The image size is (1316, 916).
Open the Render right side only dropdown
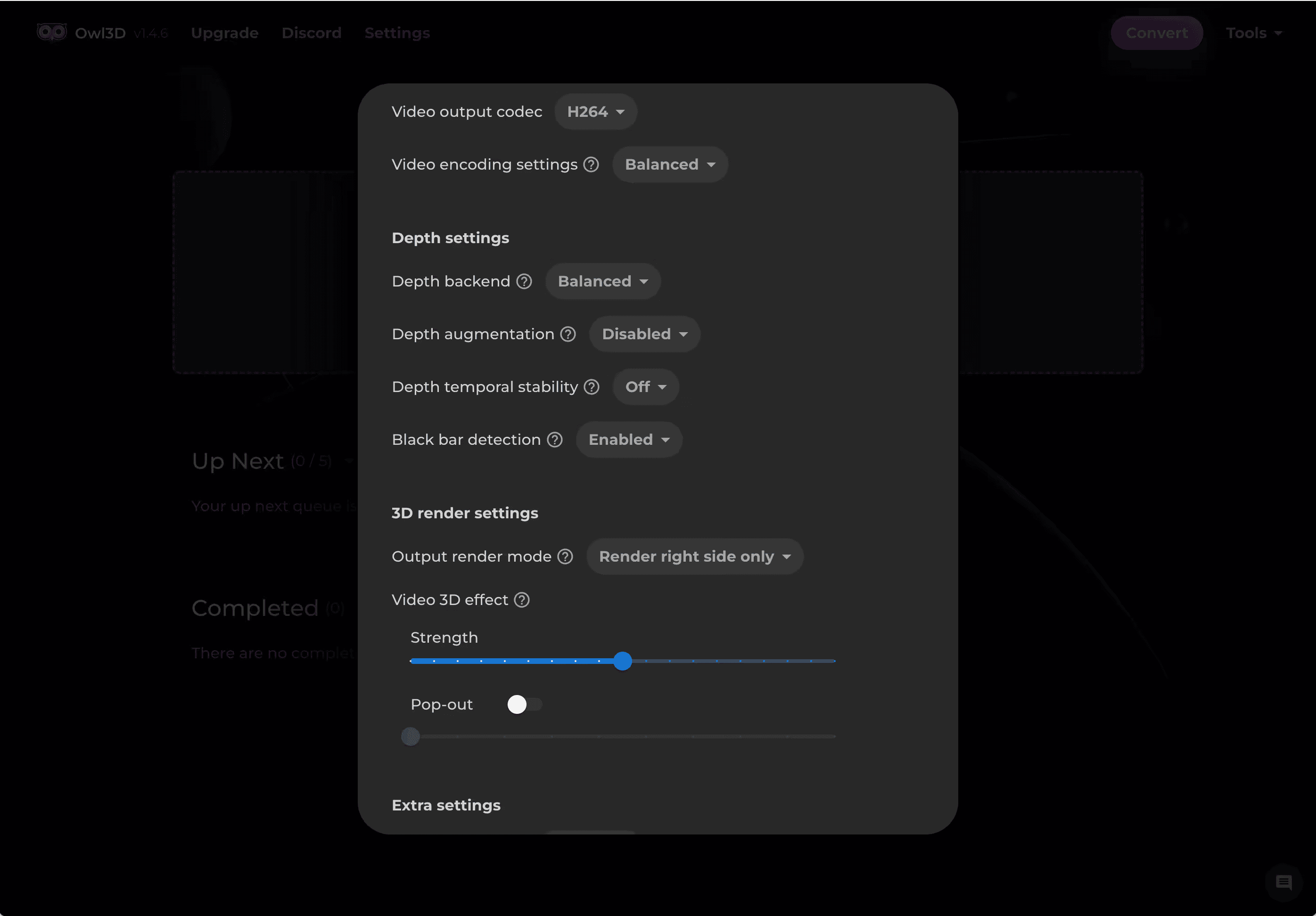(x=694, y=556)
